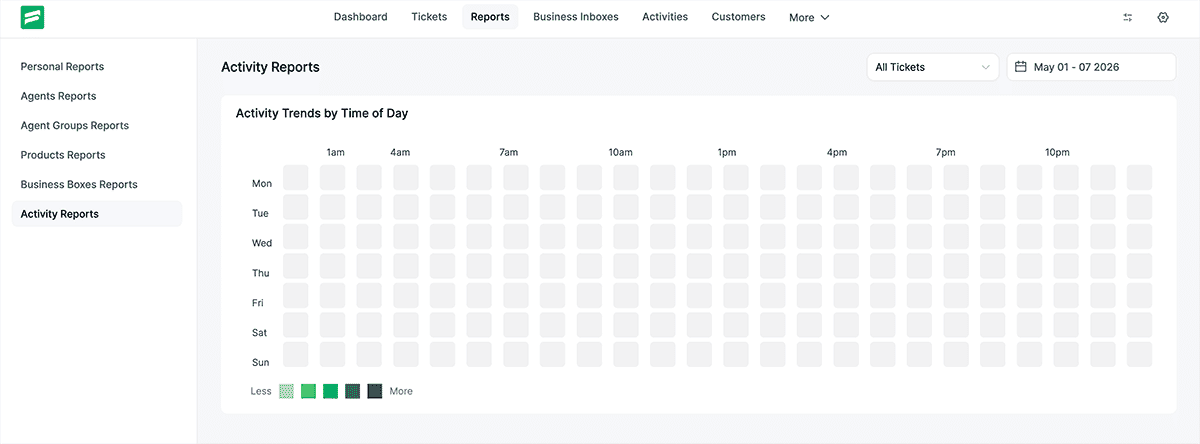The width and height of the screenshot is (1200, 444).
Task: Switch to the Activities tab
Action: (x=665, y=17)
